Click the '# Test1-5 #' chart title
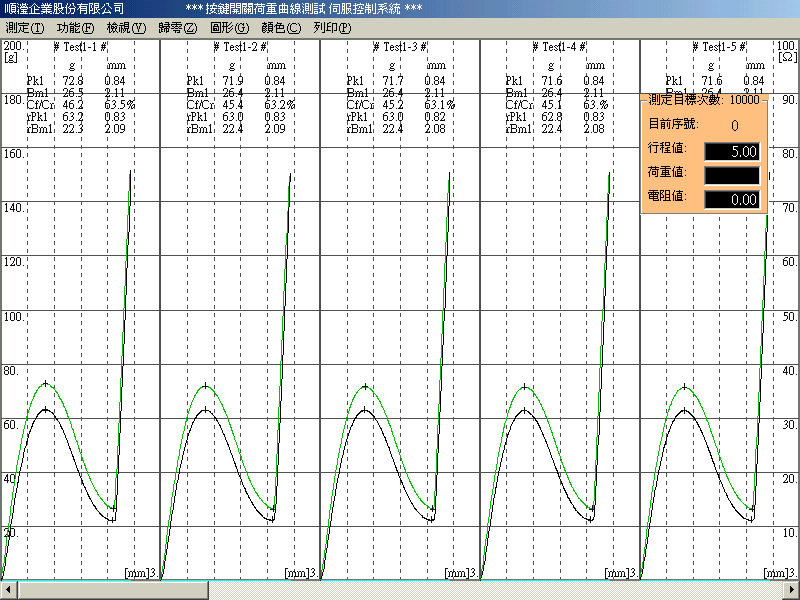The width and height of the screenshot is (800, 600). [719, 47]
